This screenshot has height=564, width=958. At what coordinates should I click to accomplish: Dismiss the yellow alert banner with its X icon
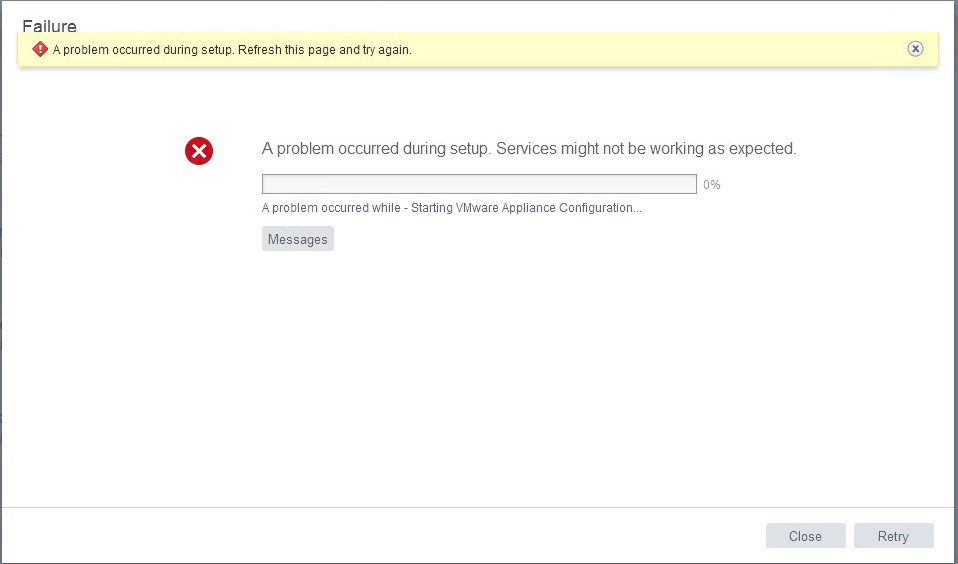tap(915, 49)
